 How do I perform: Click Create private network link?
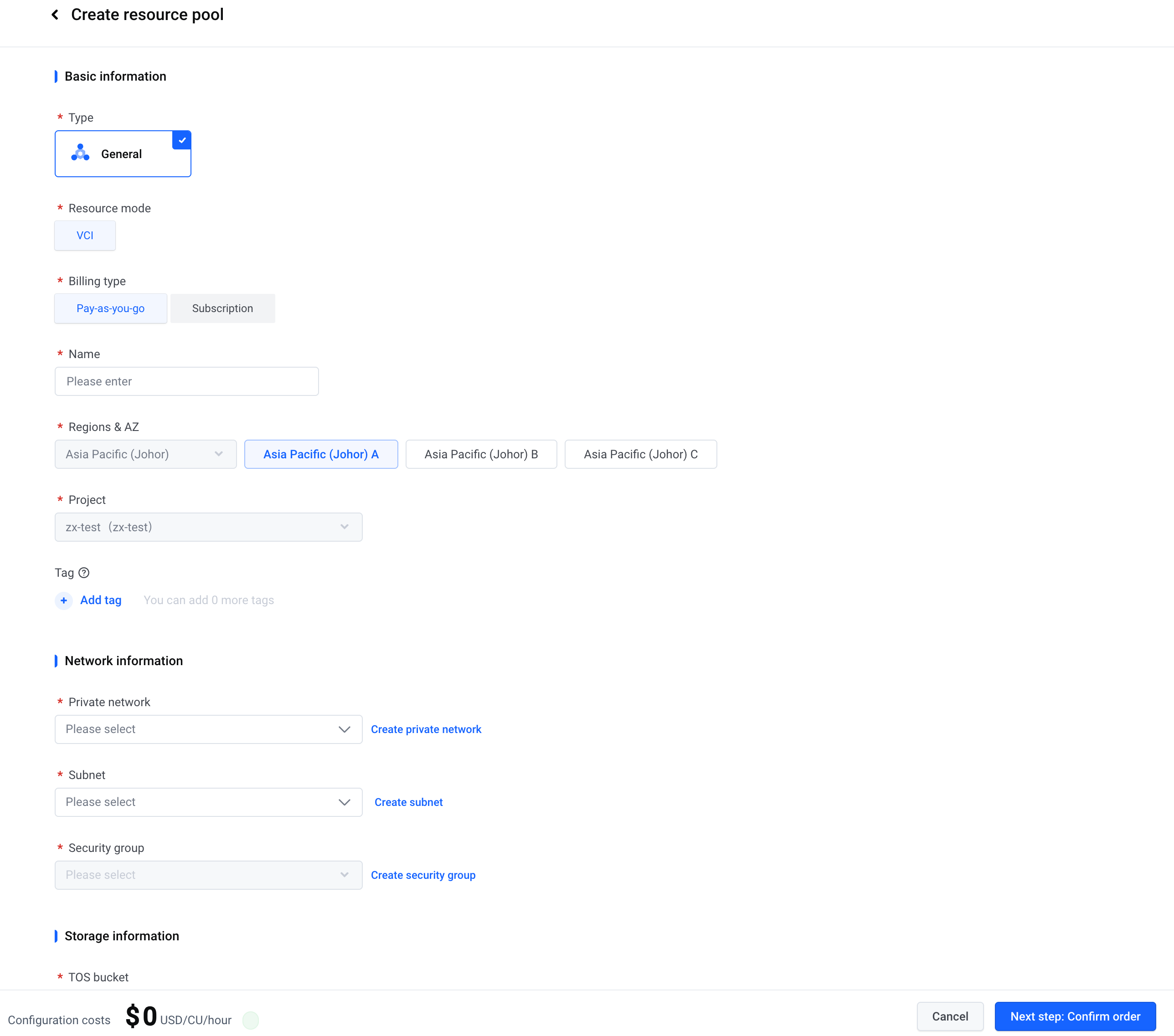[426, 729]
